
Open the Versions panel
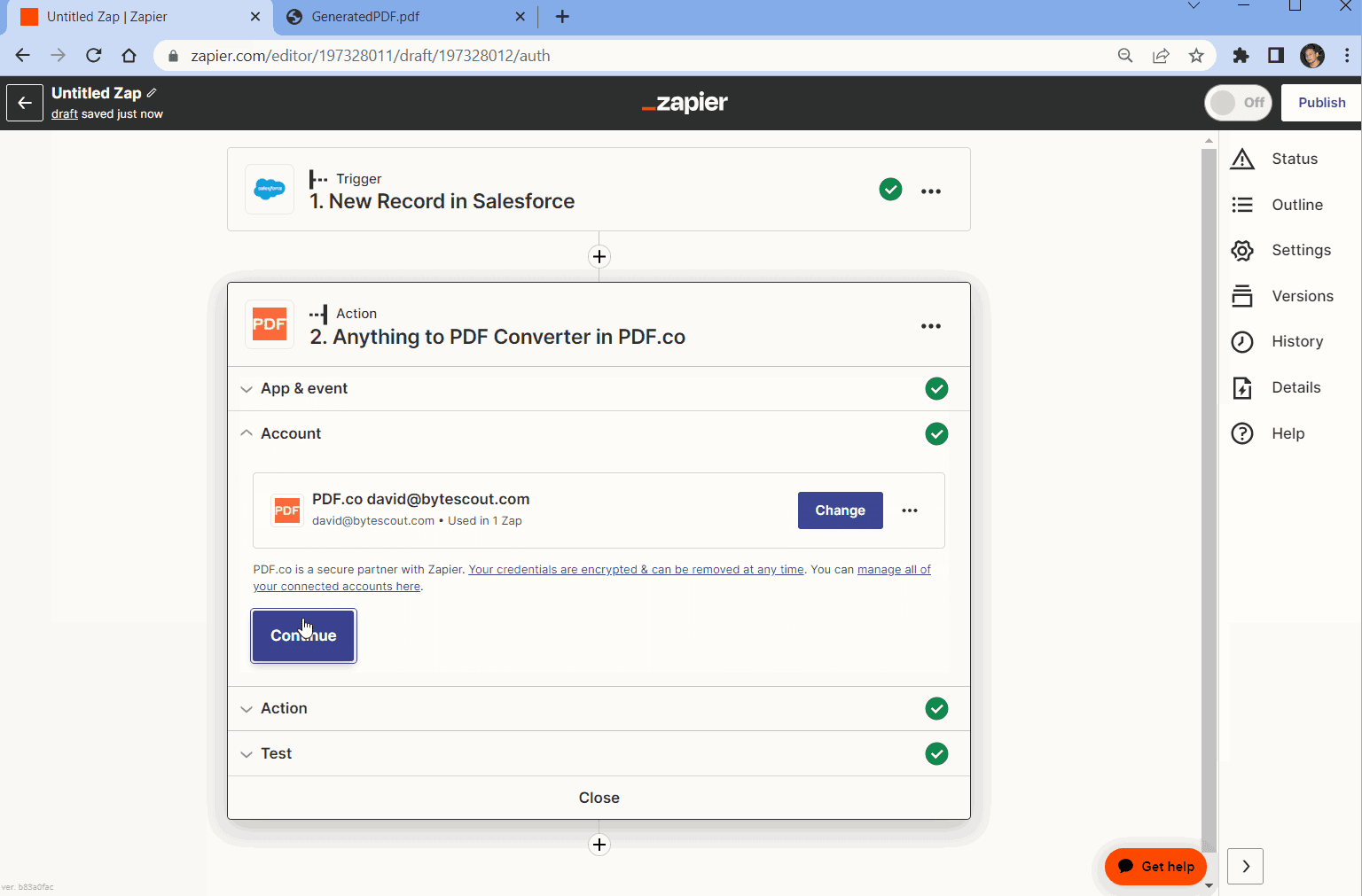click(1303, 295)
